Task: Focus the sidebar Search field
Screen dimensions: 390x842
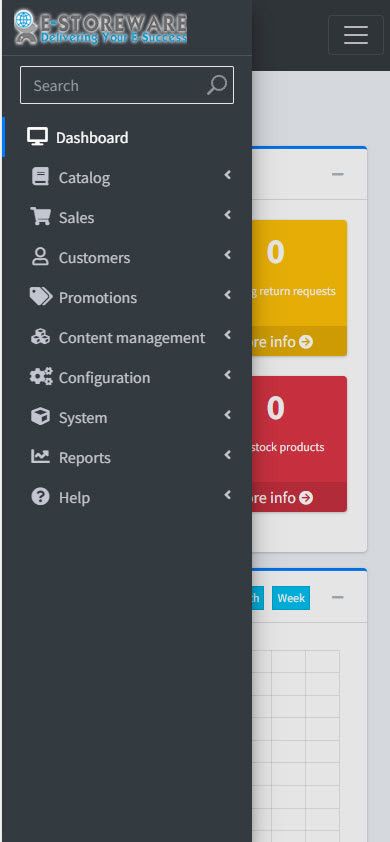Action: tap(127, 85)
